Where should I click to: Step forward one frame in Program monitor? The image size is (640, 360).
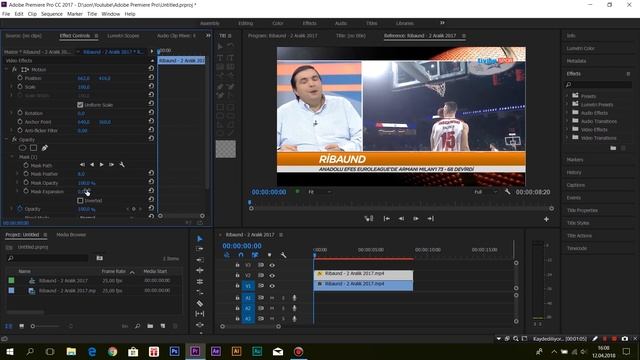click(x=416, y=219)
